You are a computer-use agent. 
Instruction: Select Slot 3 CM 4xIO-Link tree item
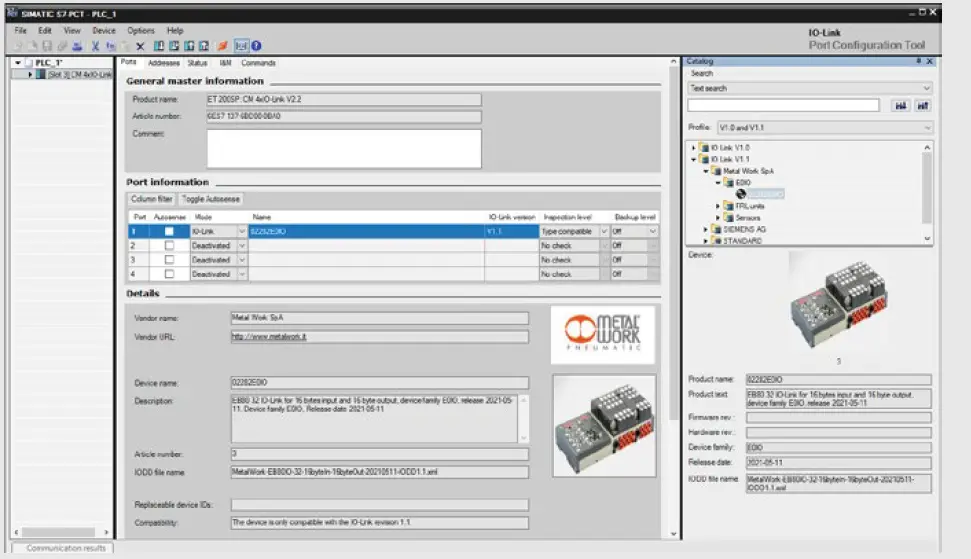[78, 75]
